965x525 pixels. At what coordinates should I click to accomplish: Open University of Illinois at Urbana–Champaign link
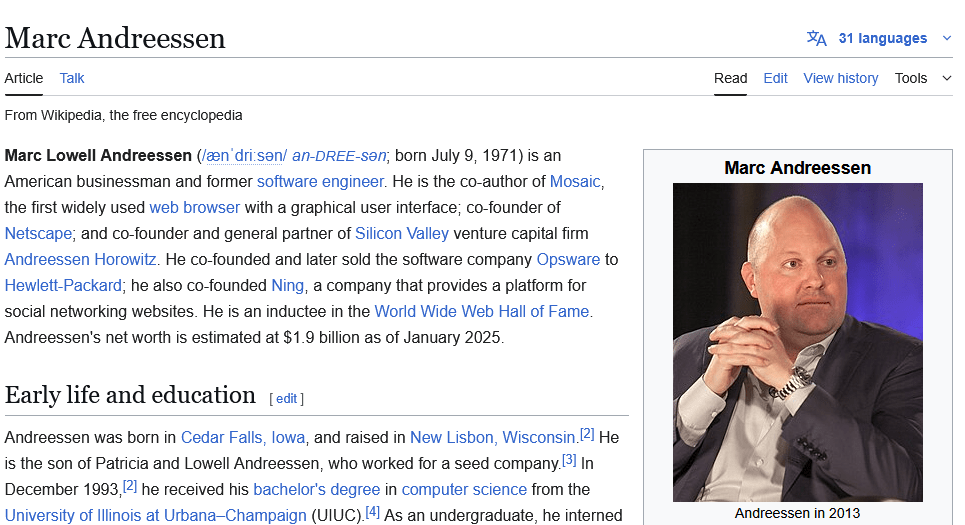pyautogui.click(x=155, y=515)
